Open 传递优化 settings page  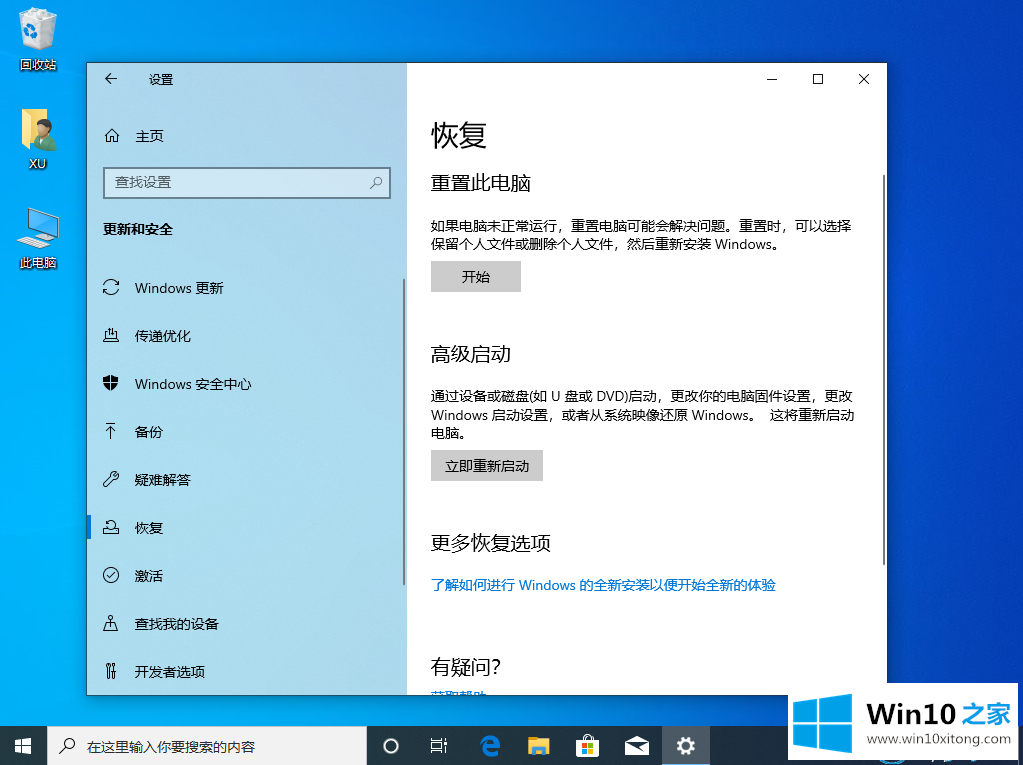pyautogui.click(x=147, y=336)
